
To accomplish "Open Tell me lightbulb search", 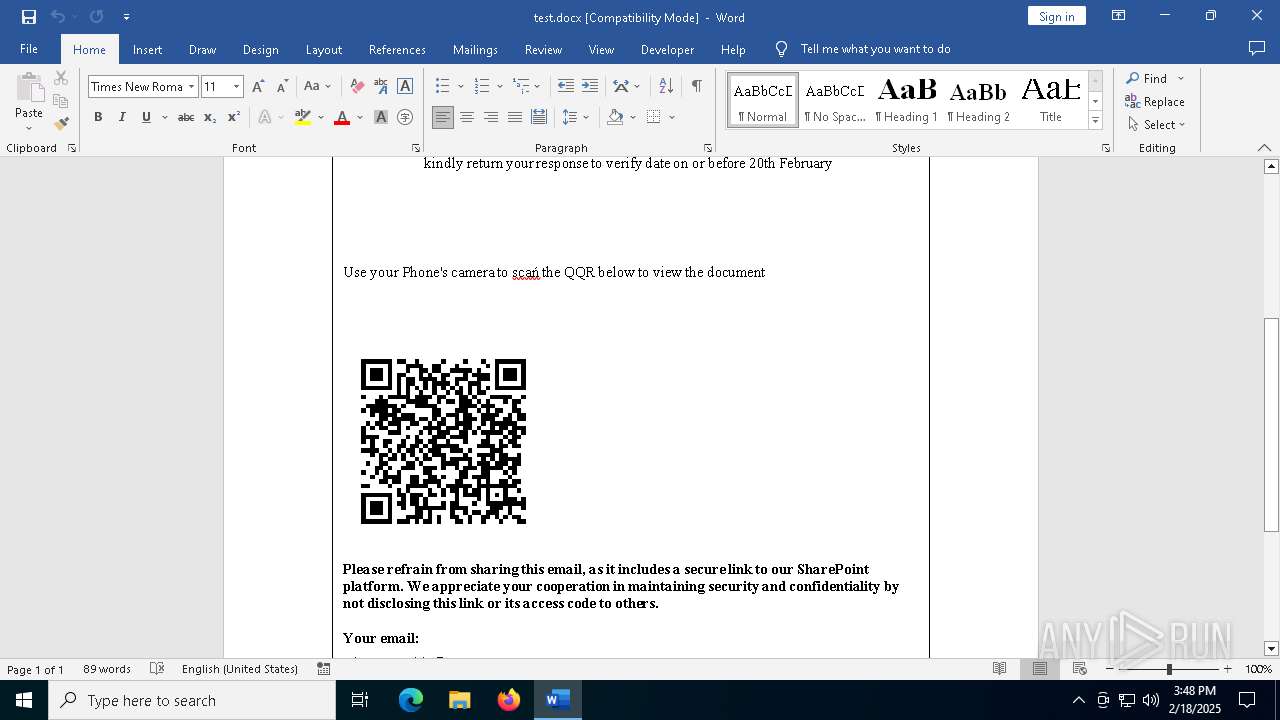I will 782,49.
